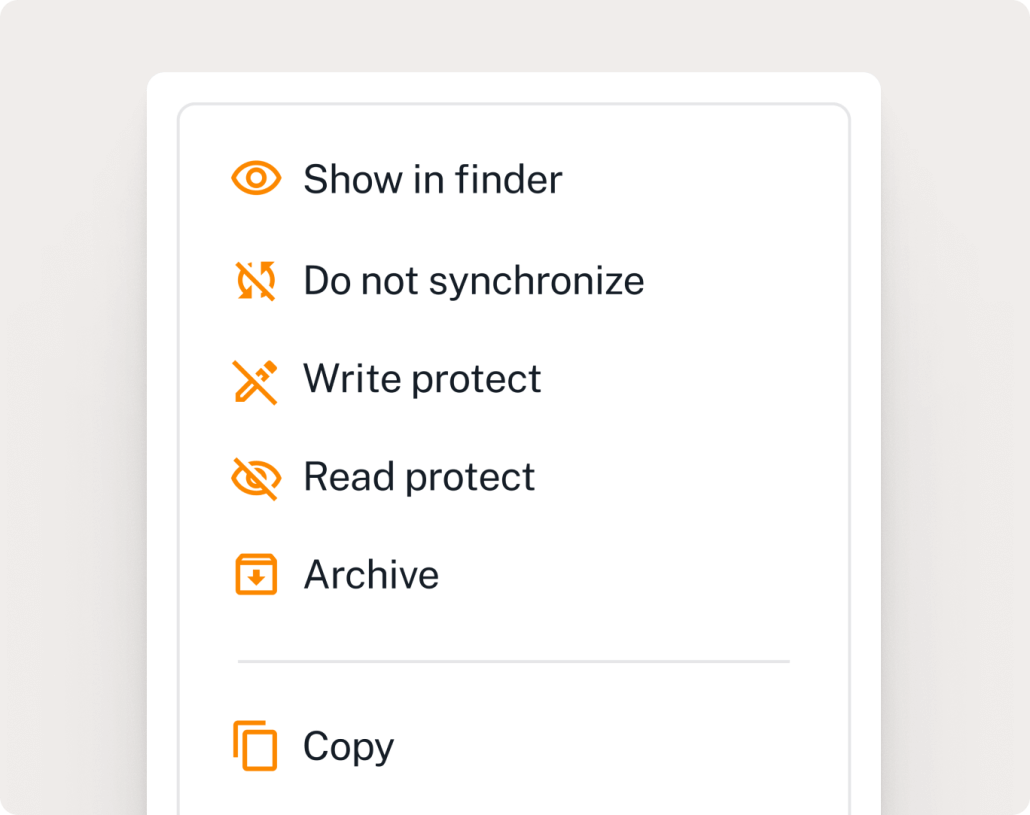Disable synchronization via the Do not synchronize text
Viewport: 1030px width, 815px height.
tap(474, 281)
